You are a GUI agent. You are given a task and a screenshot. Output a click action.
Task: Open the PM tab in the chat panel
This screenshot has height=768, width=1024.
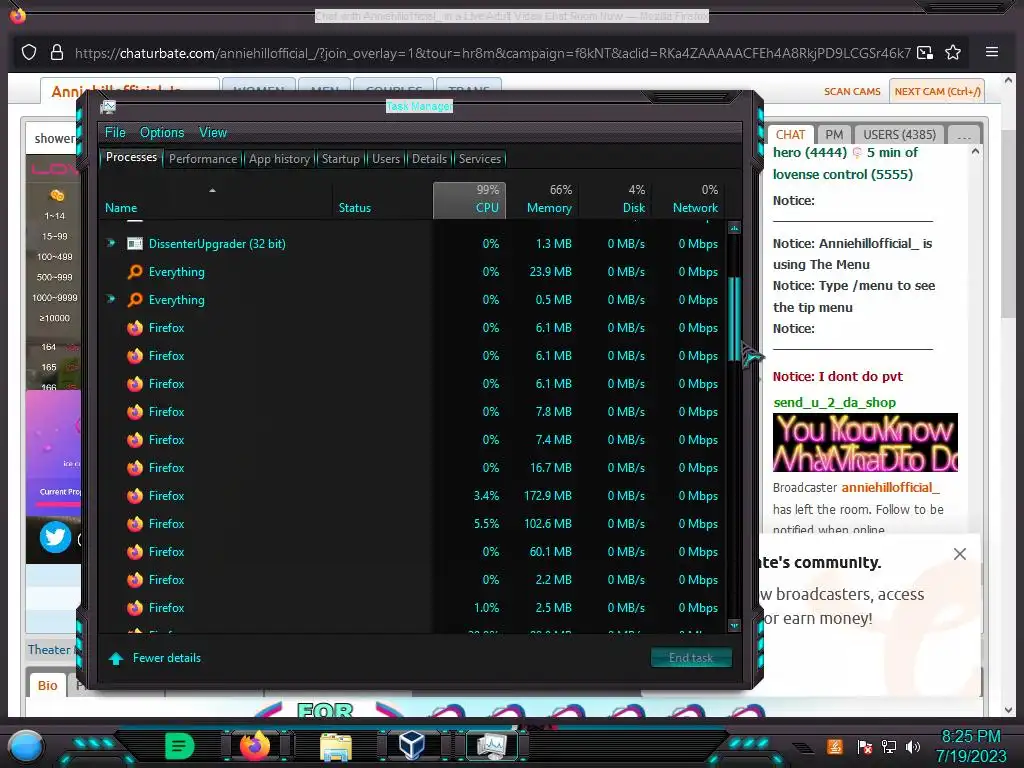(x=834, y=135)
